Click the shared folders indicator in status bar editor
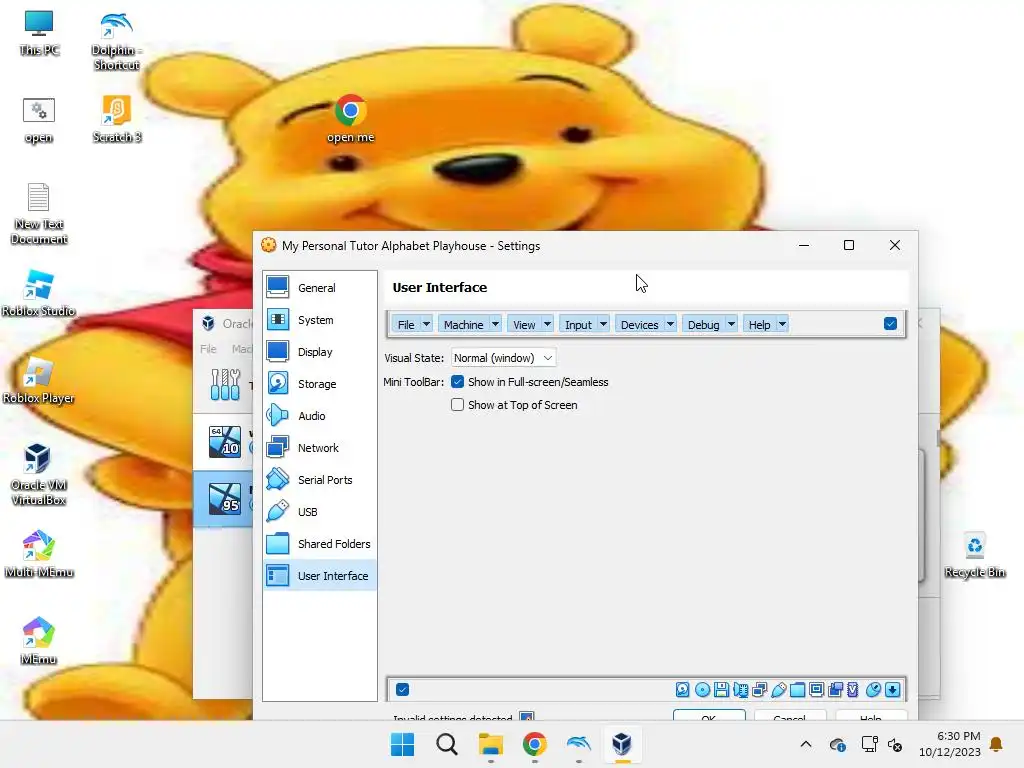The height and width of the screenshot is (768, 1024). pyautogui.click(x=797, y=690)
